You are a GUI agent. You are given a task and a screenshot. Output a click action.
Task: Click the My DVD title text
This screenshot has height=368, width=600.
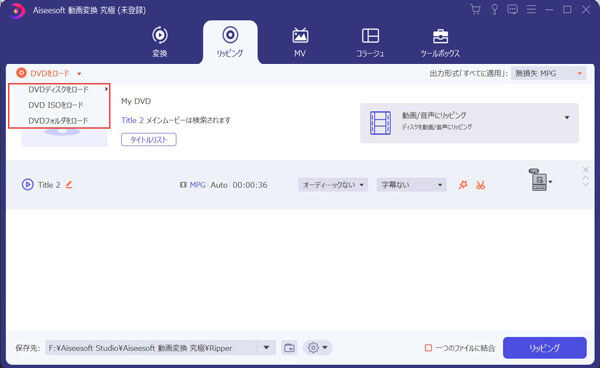click(x=136, y=101)
